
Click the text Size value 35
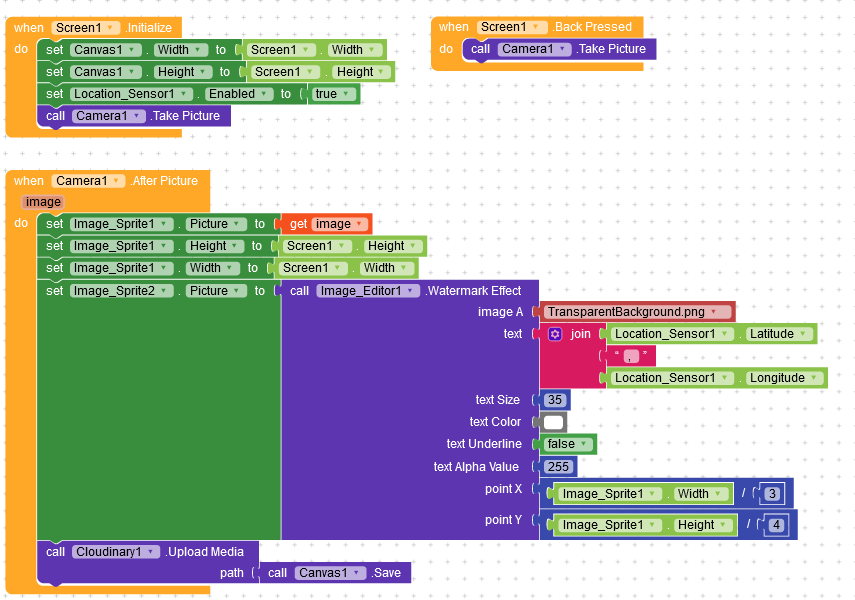tap(555, 400)
